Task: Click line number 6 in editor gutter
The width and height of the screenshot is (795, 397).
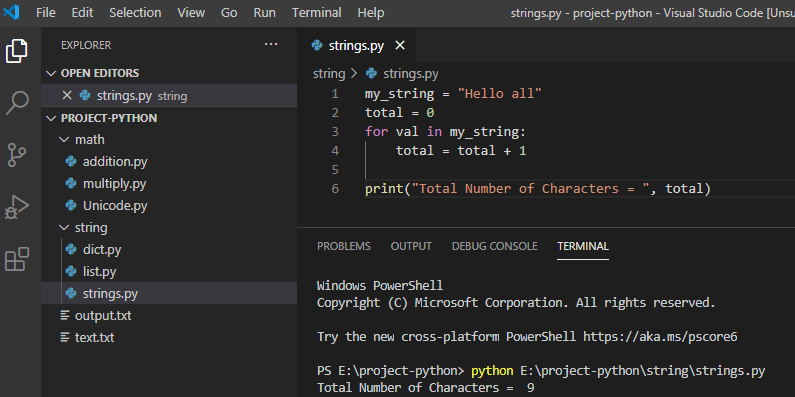Action: point(335,189)
